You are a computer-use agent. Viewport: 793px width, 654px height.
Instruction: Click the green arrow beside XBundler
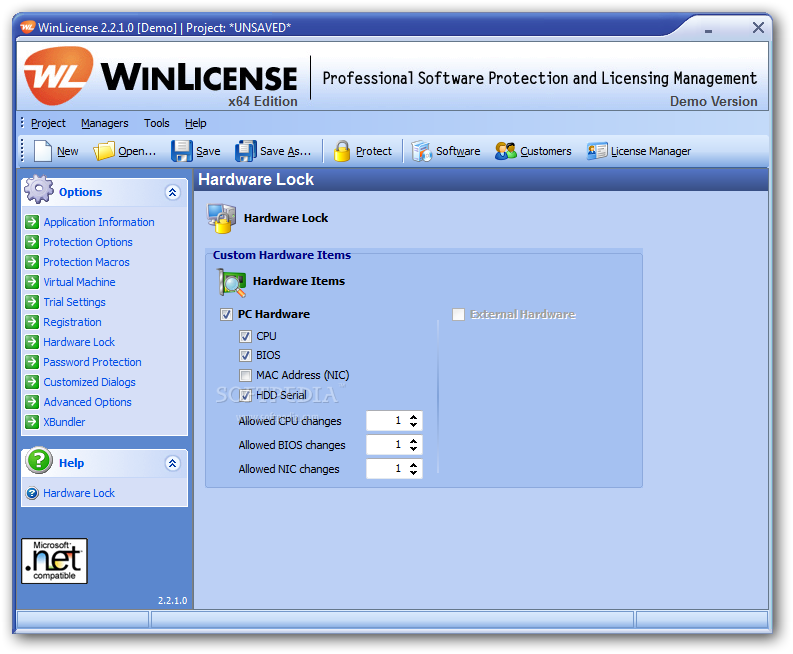(32, 422)
